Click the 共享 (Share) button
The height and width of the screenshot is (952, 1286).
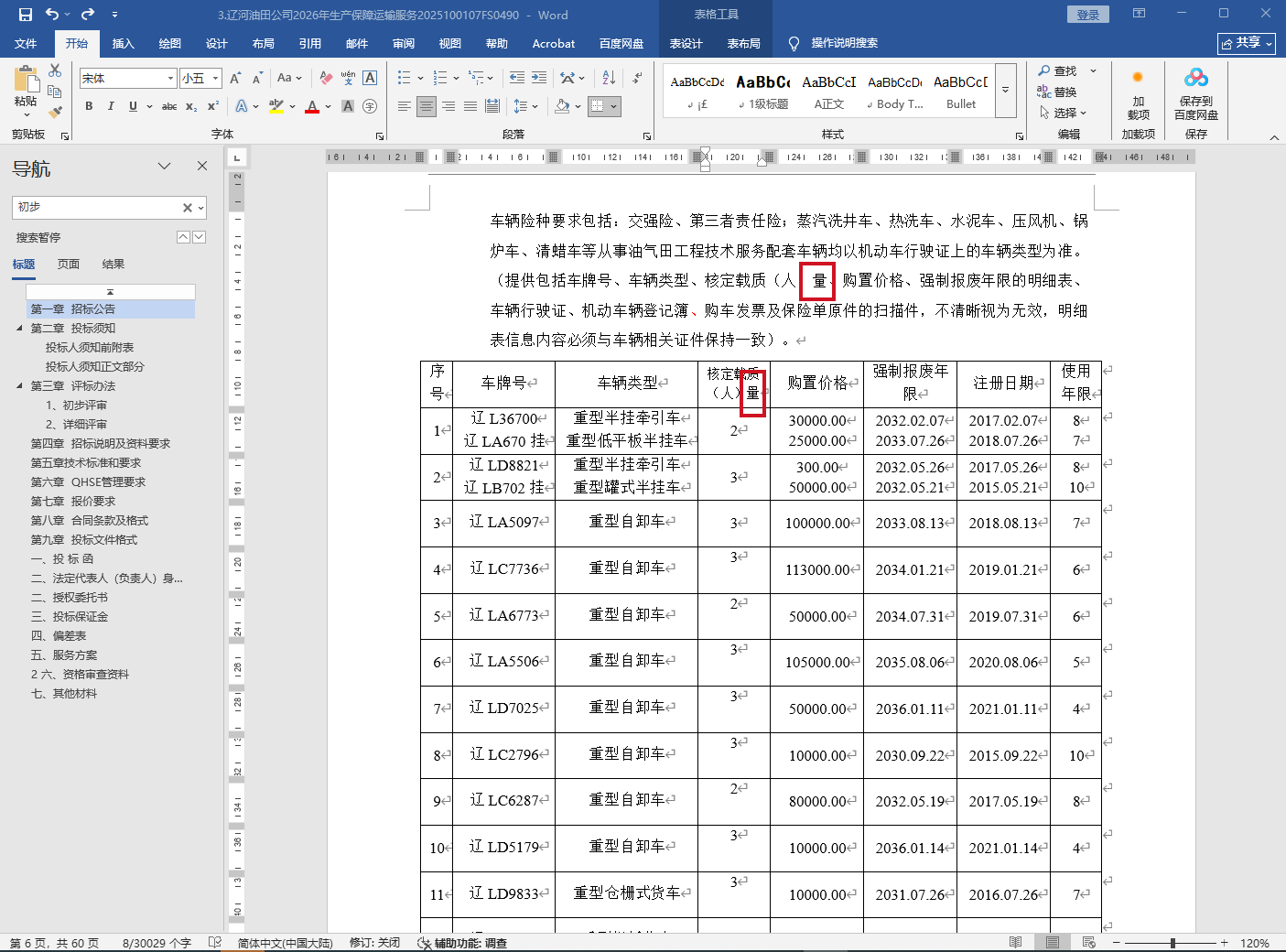[1247, 43]
